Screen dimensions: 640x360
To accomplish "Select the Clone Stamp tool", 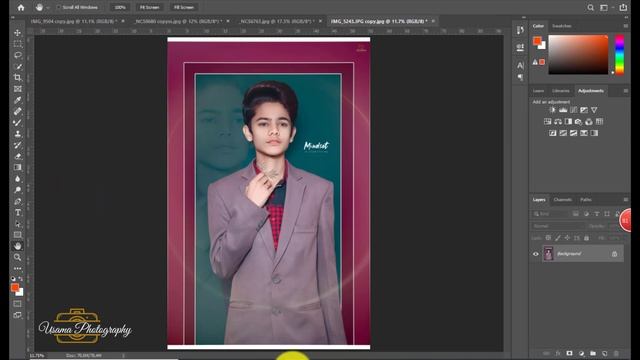I will (x=18, y=133).
